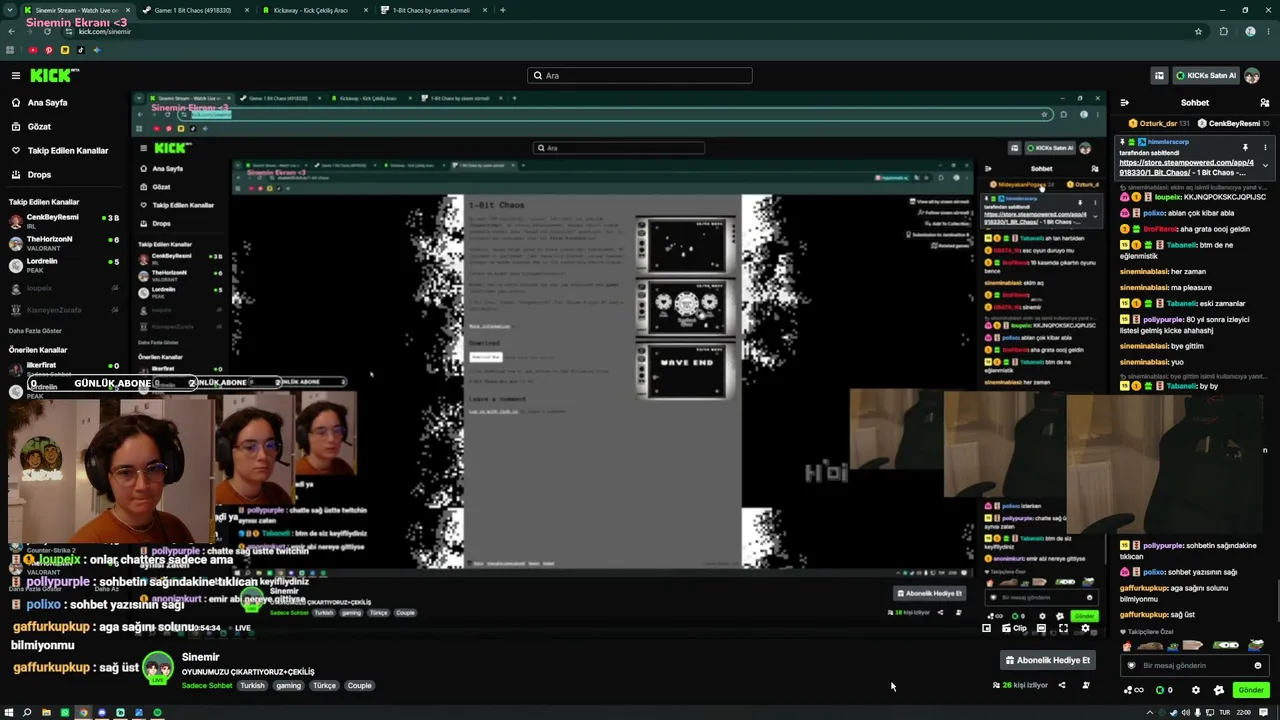This screenshot has width=1280, height=720.
Task: Click the 26 kişi izliyor viewer count
Action: click(x=1020, y=685)
